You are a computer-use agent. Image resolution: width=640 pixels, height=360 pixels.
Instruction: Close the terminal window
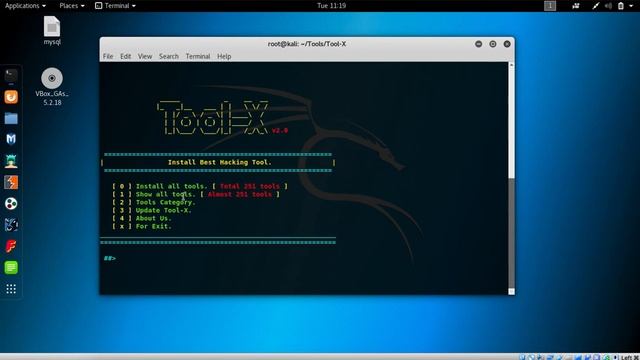507,44
